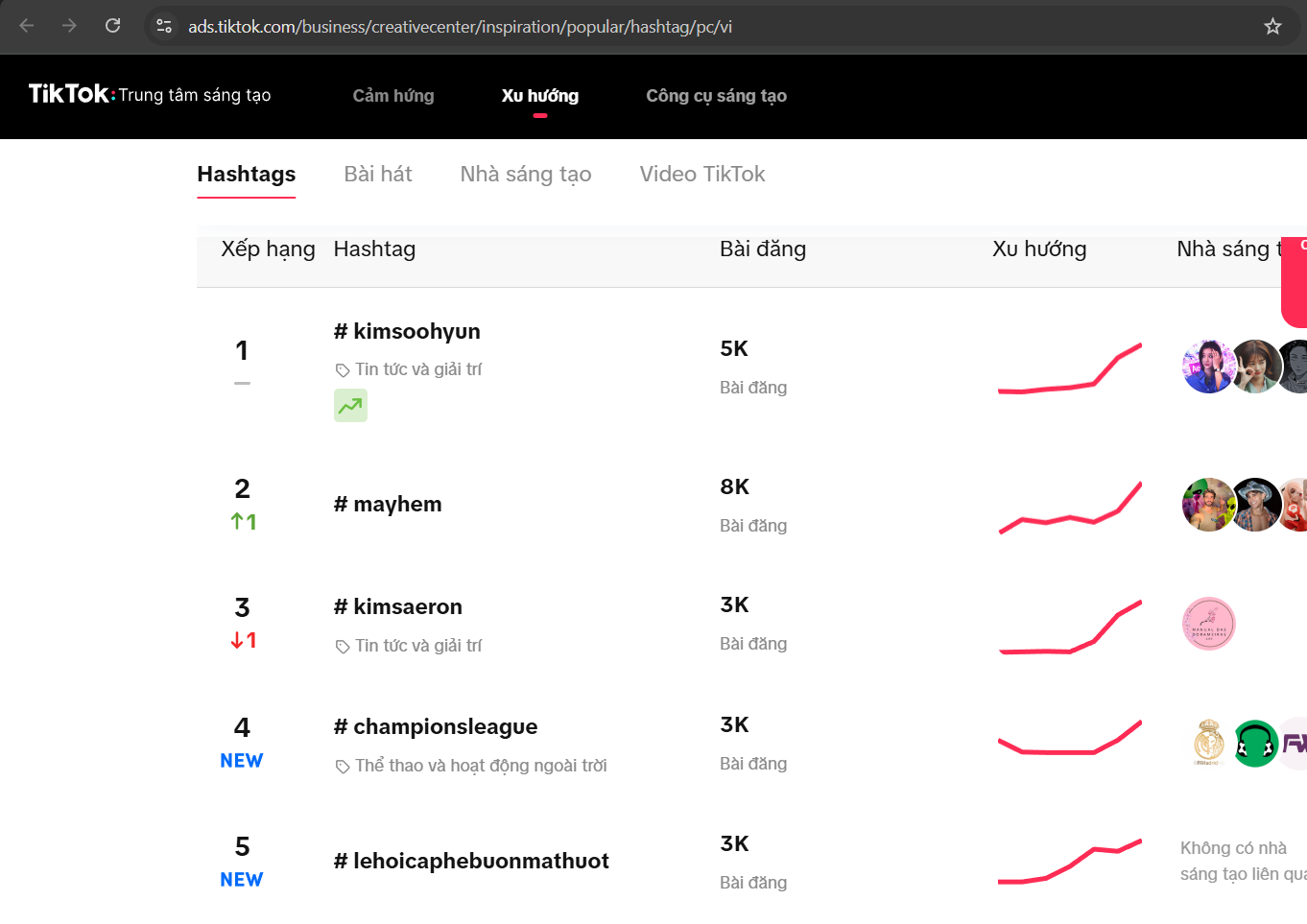Click the browser back arrow
The image size is (1307, 924).
27,26
